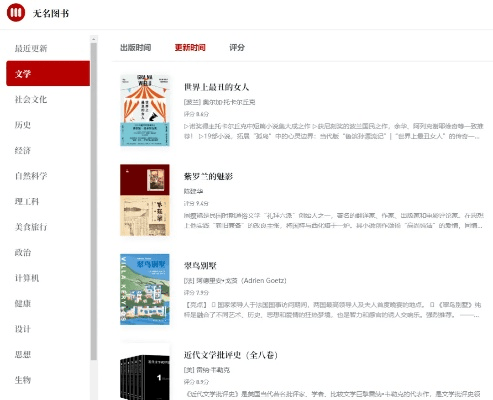Screen dimensions: 493x400
Task: Click the description of 近代文学批评史
Action: tap(332, 394)
